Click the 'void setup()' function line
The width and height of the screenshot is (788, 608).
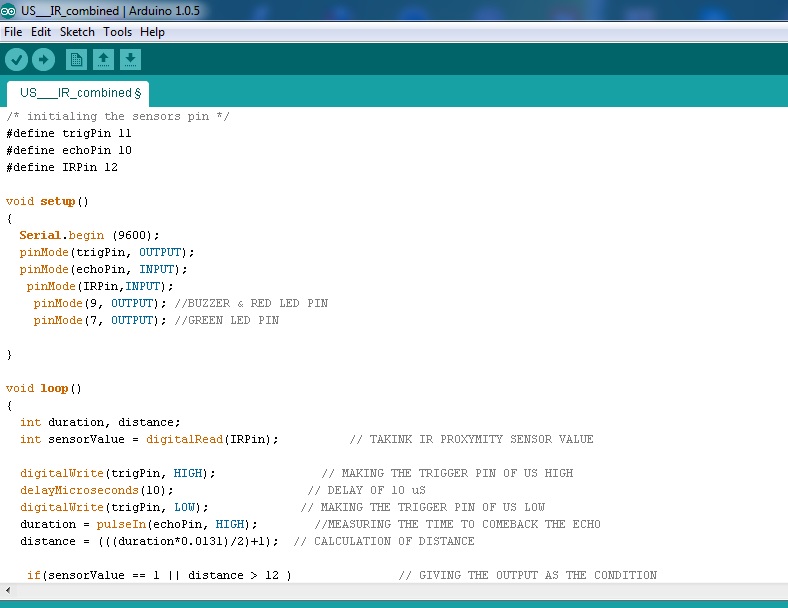tap(48, 201)
